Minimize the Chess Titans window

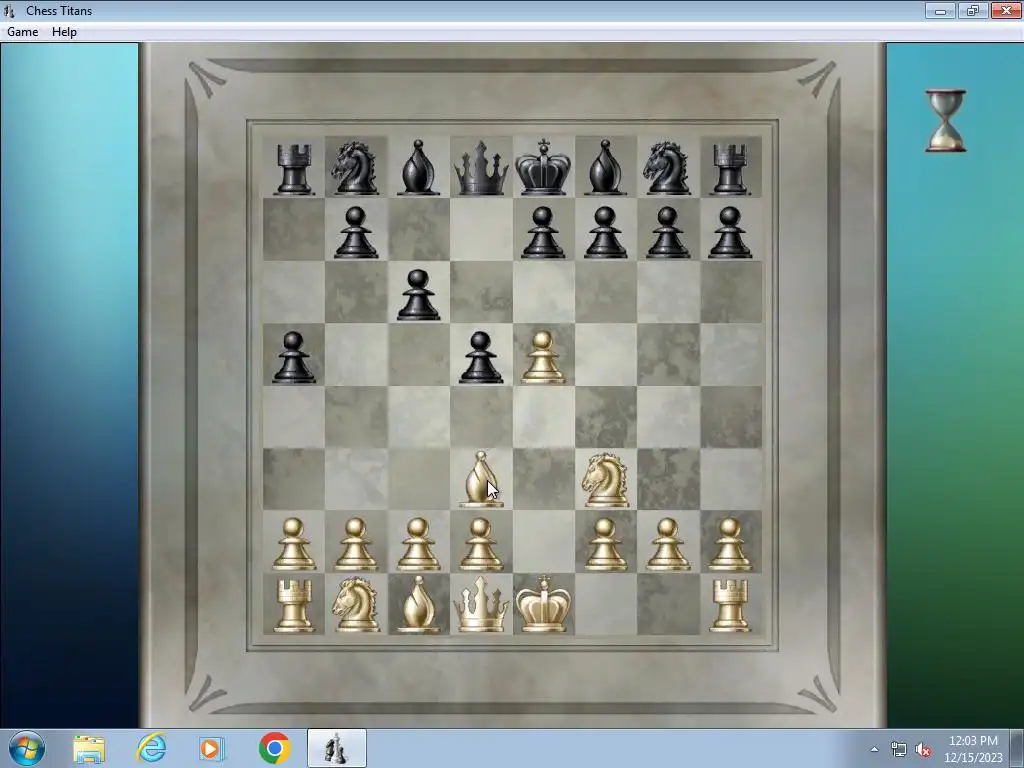tap(940, 10)
